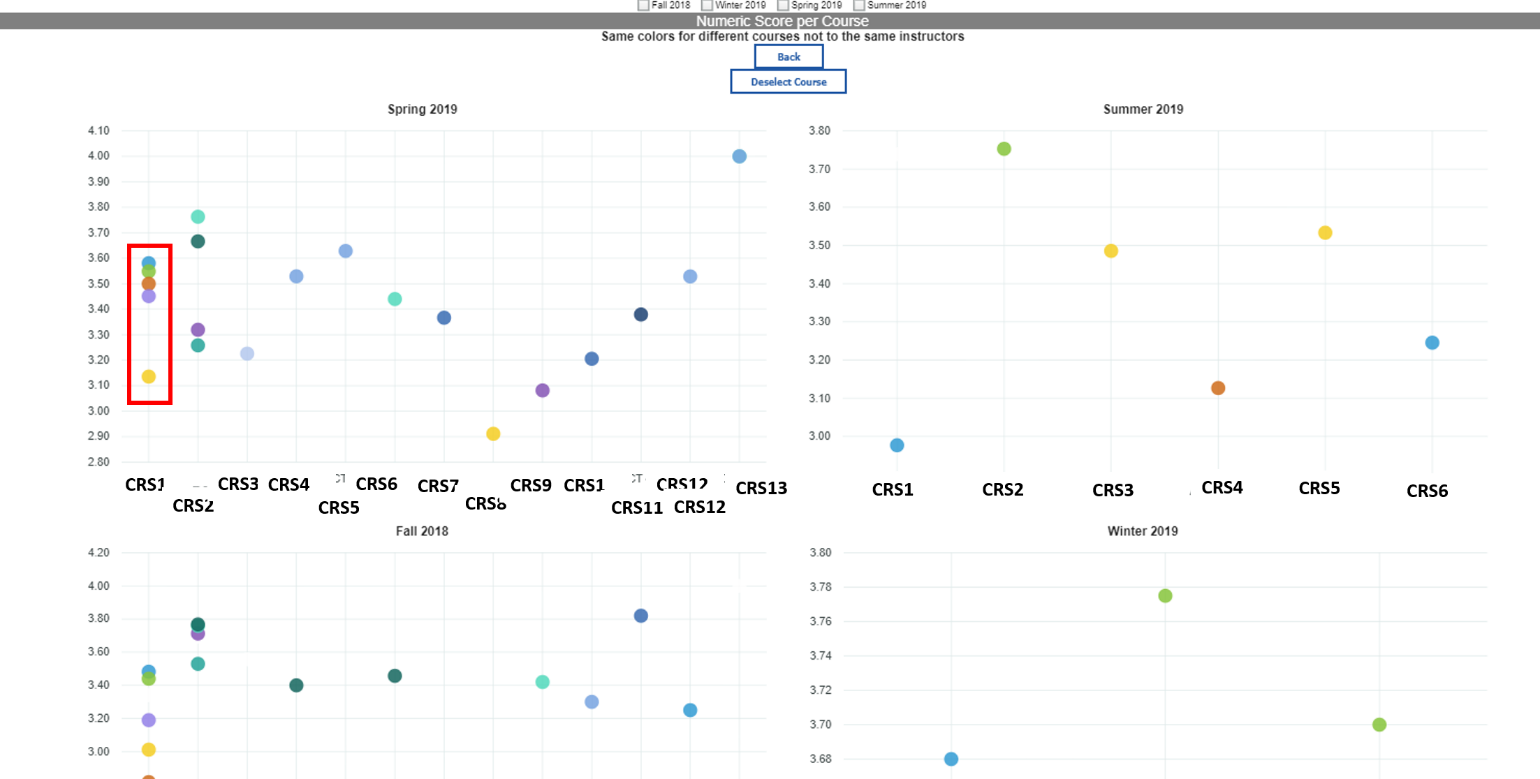This screenshot has width=1540, height=779.
Task: Select Fall 2018 blue point near 3.80
Action: click(641, 616)
